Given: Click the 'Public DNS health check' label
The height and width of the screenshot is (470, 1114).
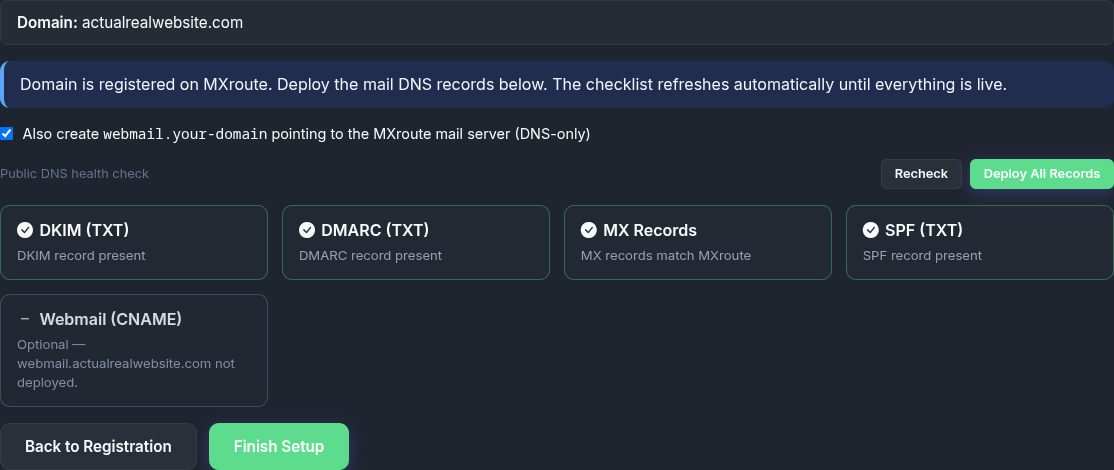Looking at the screenshot, I should tap(75, 174).
